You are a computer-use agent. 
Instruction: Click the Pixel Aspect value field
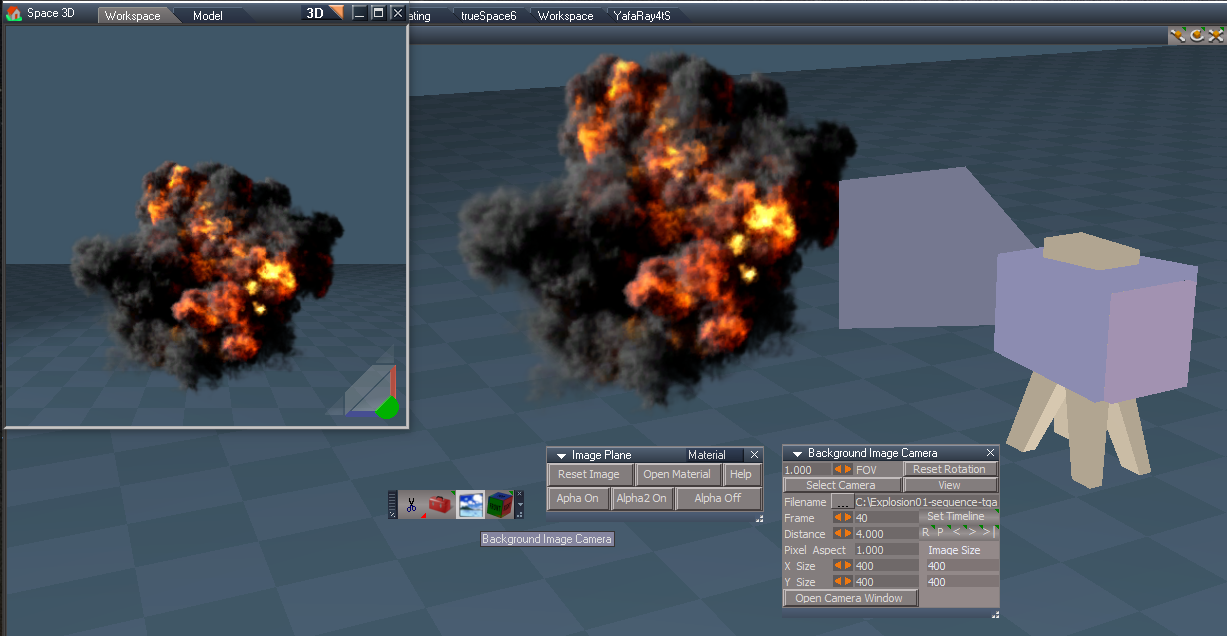pos(886,550)
